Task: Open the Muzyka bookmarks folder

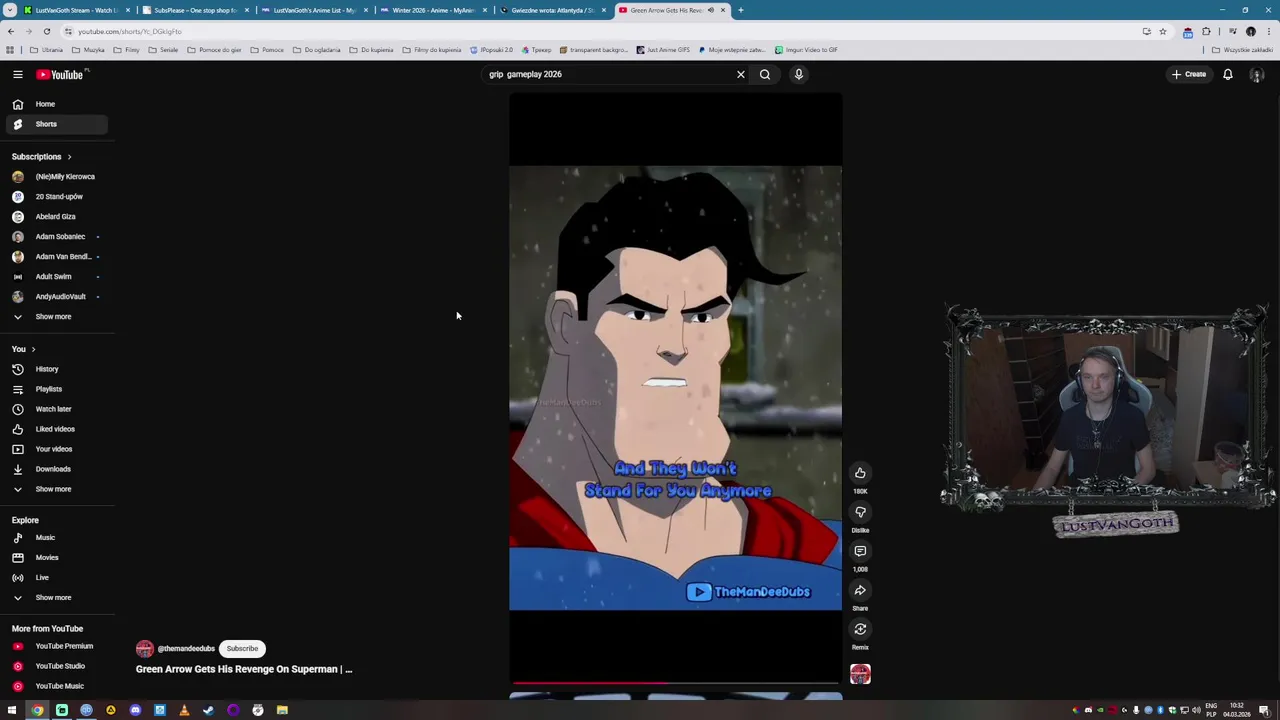Action: point(89,50)
